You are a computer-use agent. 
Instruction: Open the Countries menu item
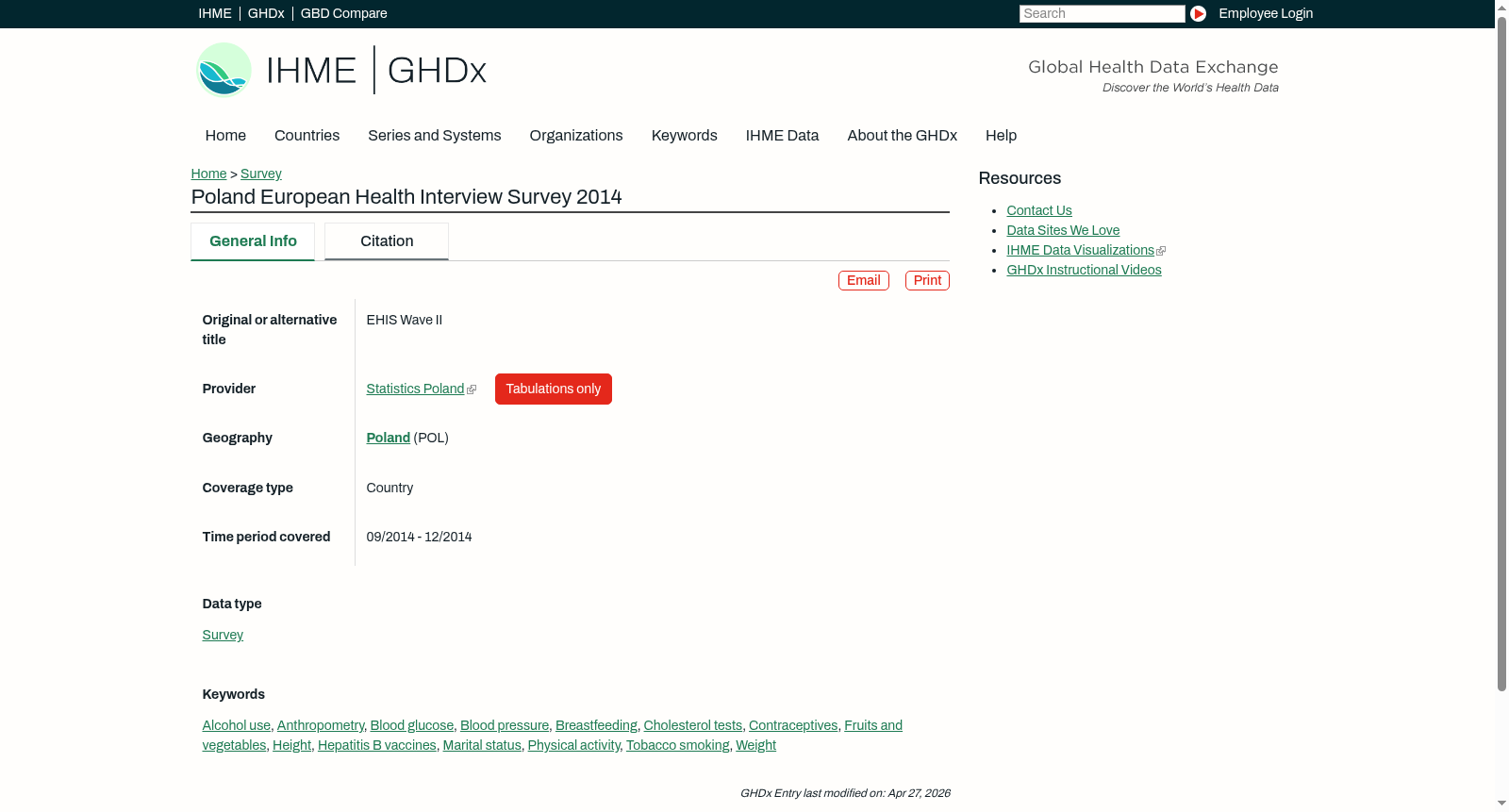click(307, 136)
